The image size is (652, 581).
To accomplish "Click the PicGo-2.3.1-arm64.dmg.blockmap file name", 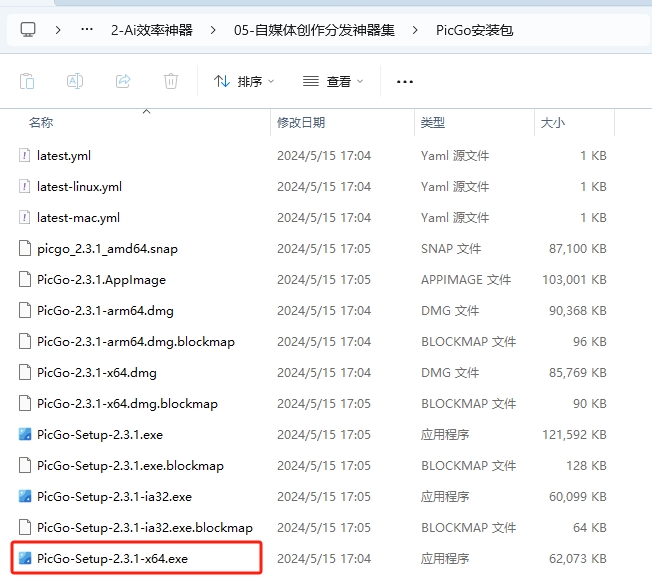I will point(136,342).
